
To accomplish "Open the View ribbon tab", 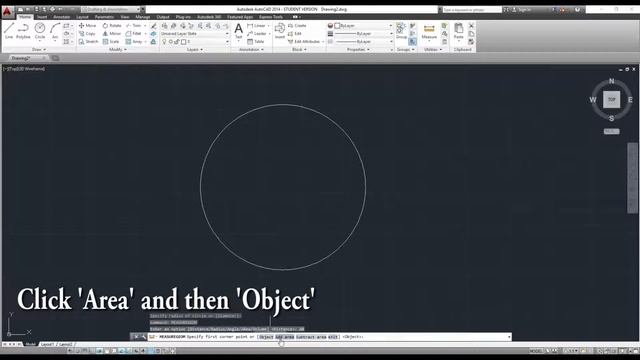I will coord(125,17).
